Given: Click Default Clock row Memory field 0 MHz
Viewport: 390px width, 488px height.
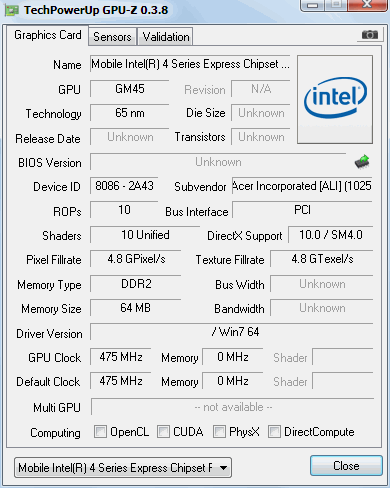Looking at the screenshot, I should click(x=233, y=381).
